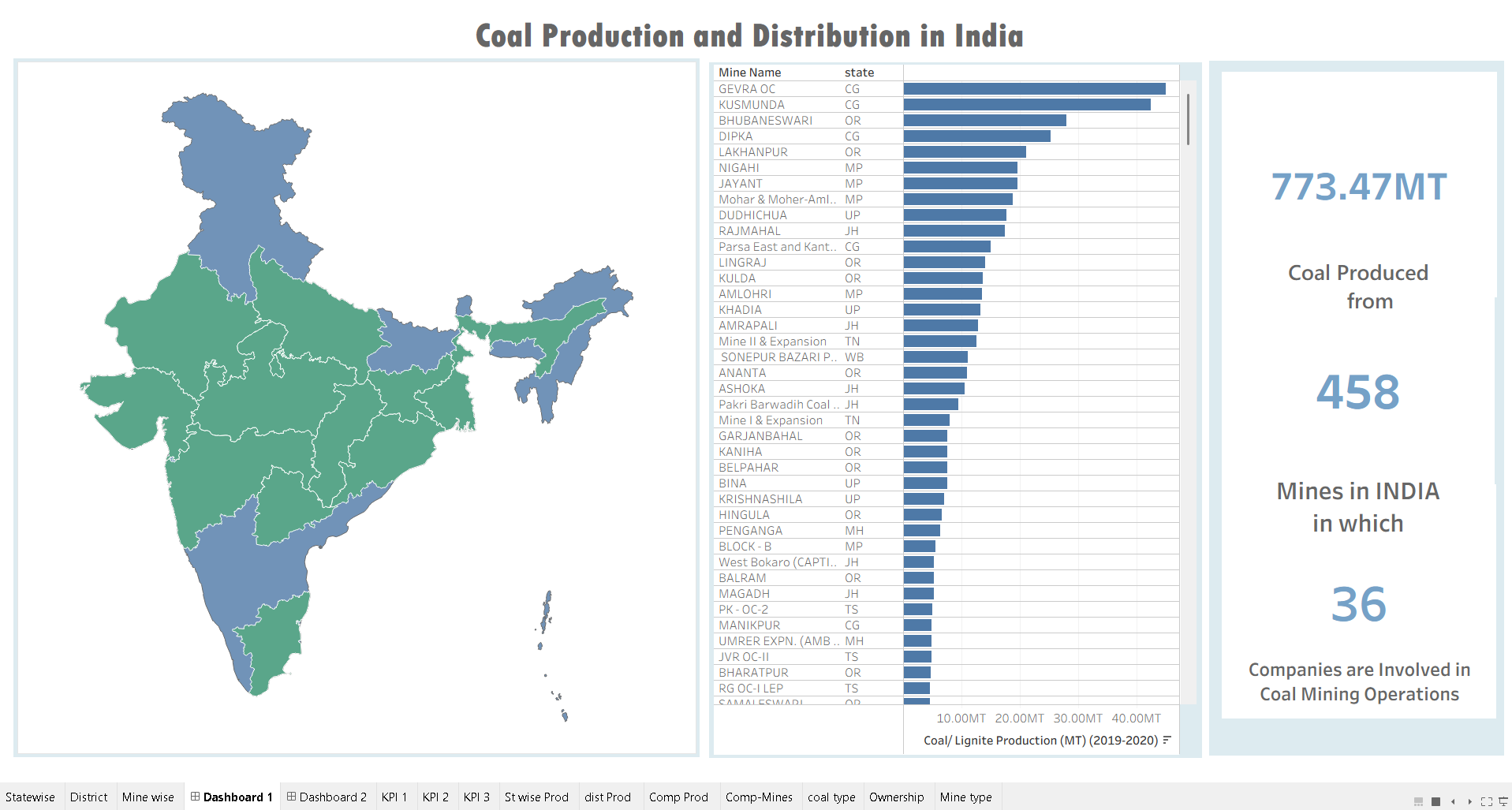Switch to the Ownership tab
The image size is (1512, 810).
[897, 797]
